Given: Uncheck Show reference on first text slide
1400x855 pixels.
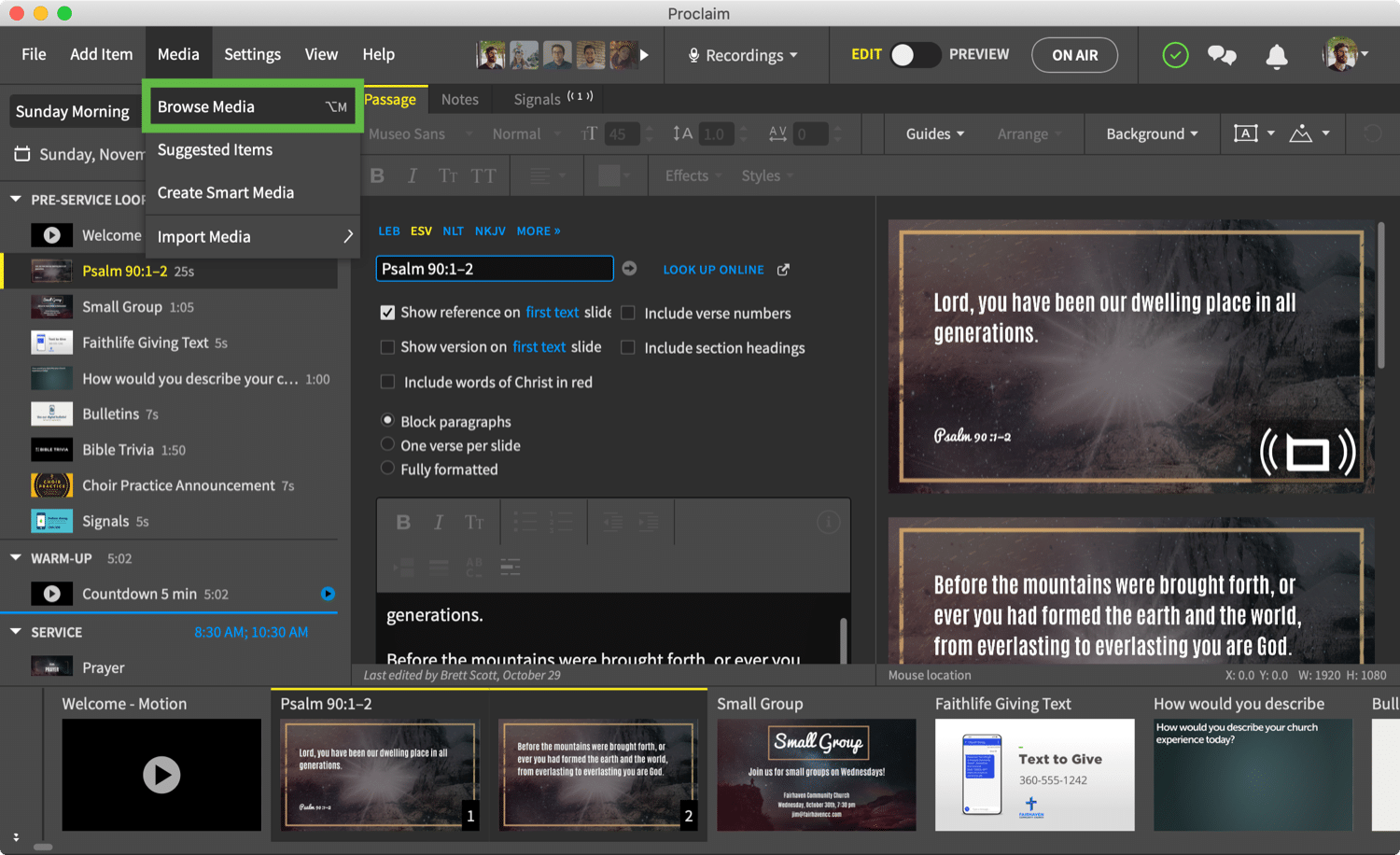Looking at the screenshot, I should pyautogui.click(x=387, y=313).
